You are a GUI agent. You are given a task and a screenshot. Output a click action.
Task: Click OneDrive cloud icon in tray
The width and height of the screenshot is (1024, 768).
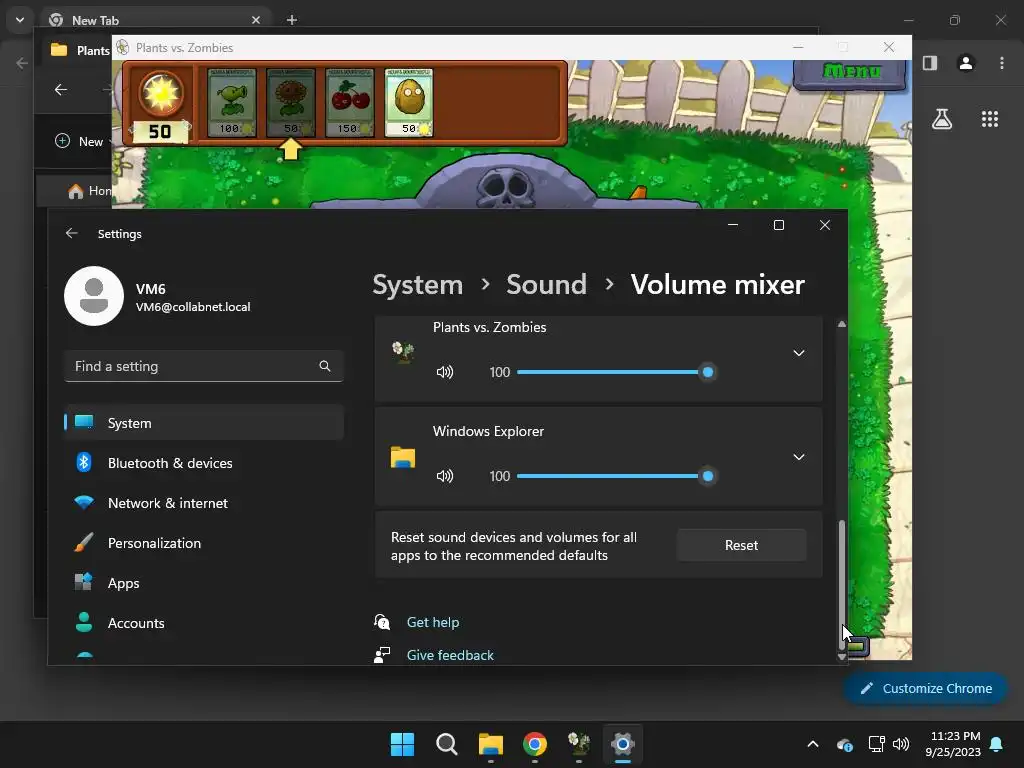point(844,744)
